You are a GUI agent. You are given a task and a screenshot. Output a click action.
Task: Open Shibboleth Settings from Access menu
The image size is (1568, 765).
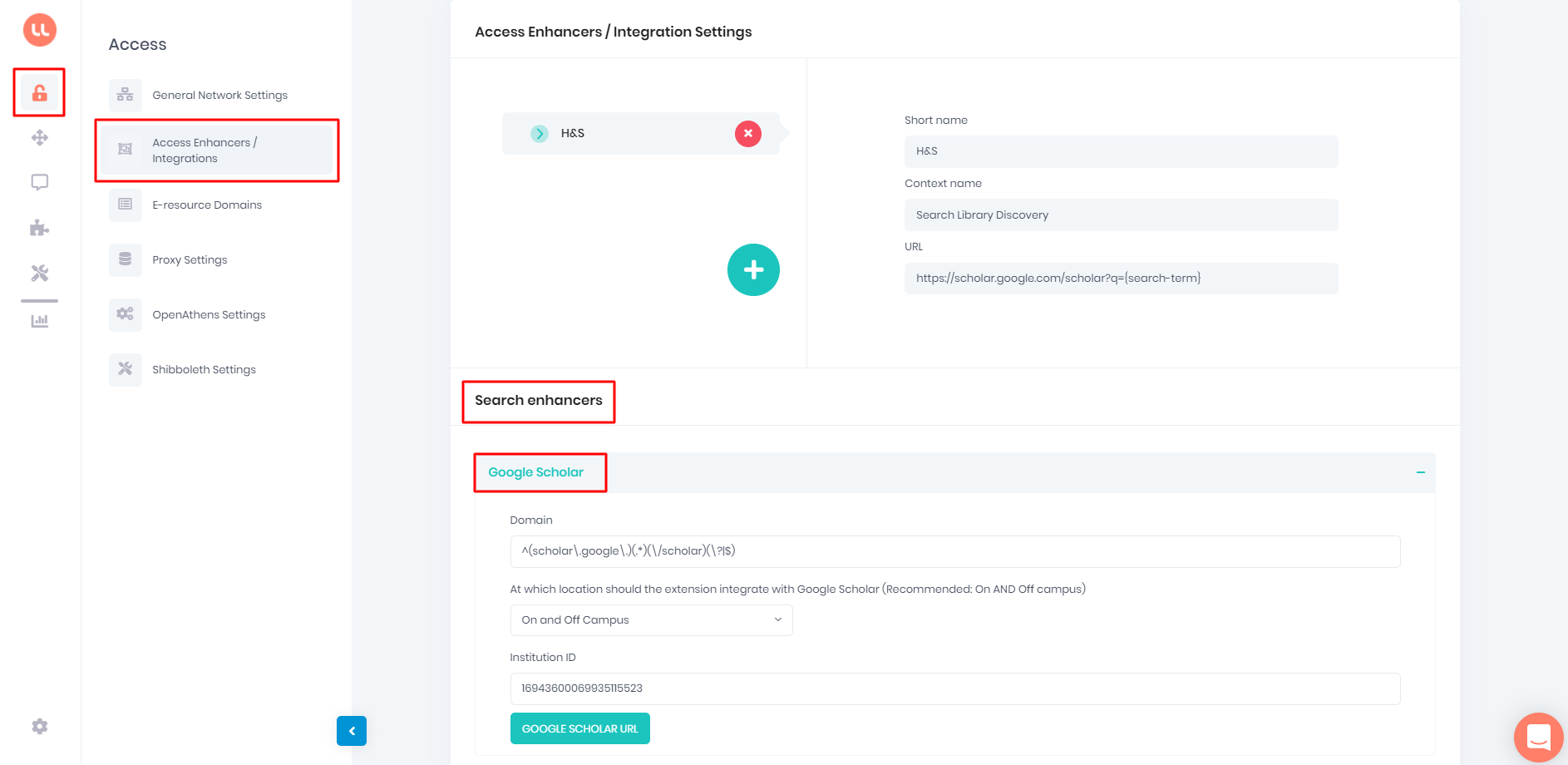tap(204, 369)
